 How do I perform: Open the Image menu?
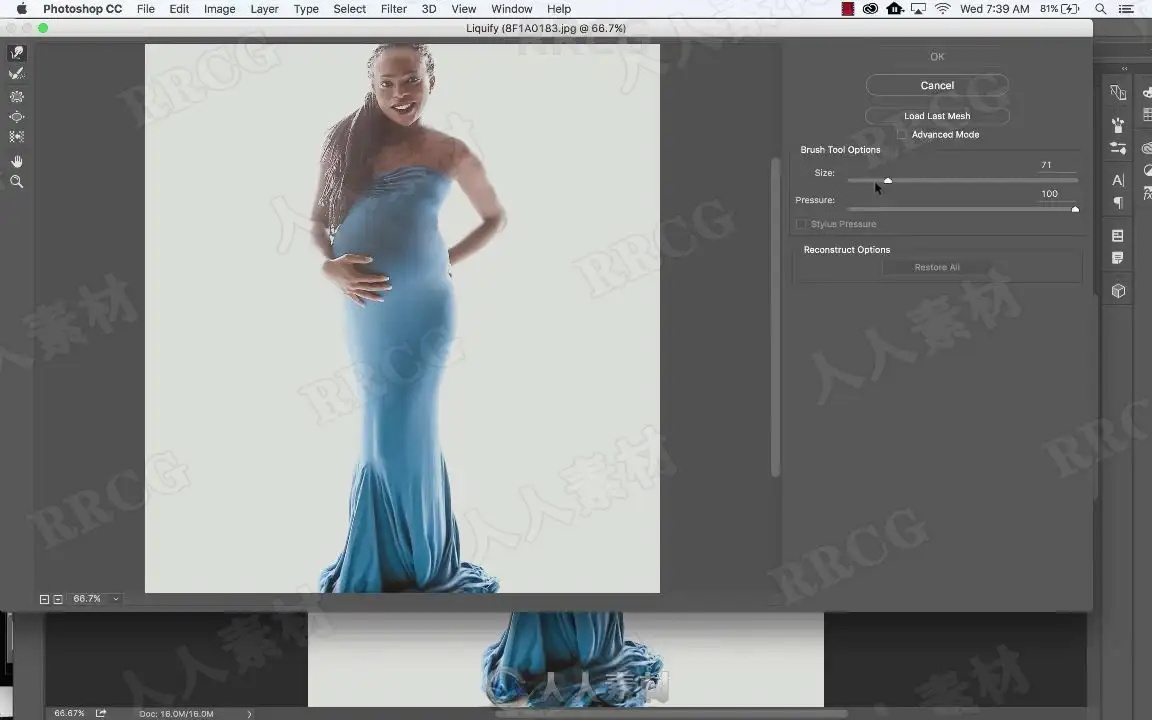click(220, 9)
